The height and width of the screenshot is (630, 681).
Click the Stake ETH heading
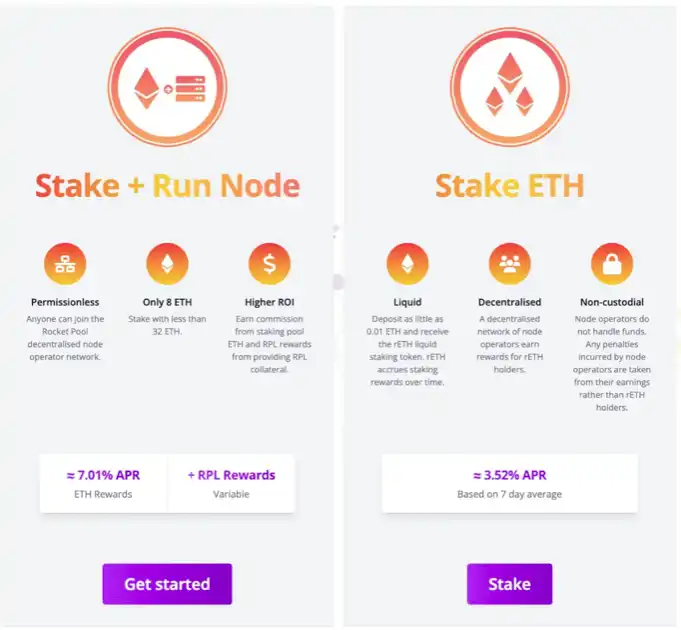click(x=509, y=186)
